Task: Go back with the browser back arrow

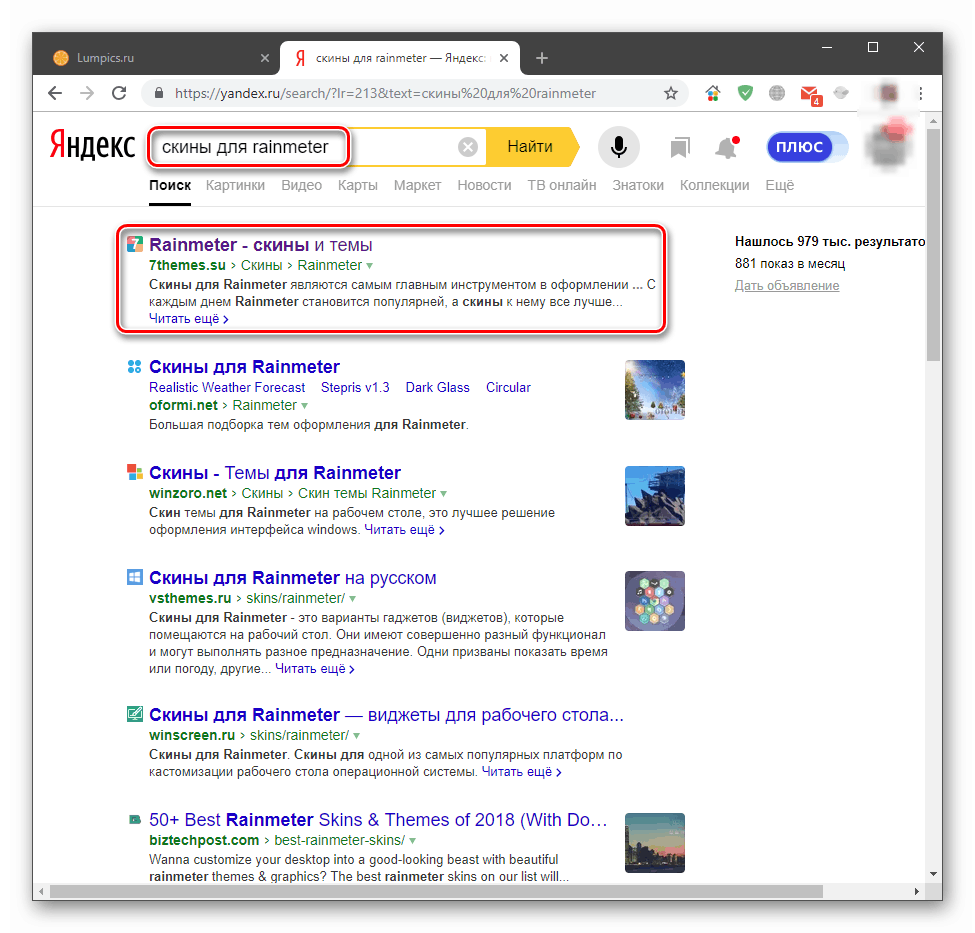Action: click(55, 93)
